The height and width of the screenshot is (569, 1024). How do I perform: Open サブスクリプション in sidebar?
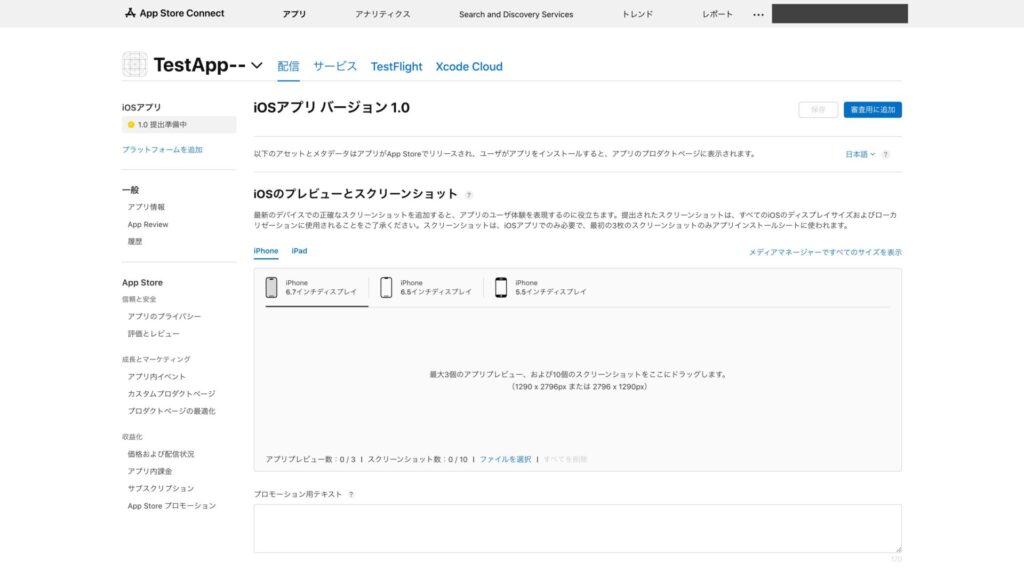point(161,489)
